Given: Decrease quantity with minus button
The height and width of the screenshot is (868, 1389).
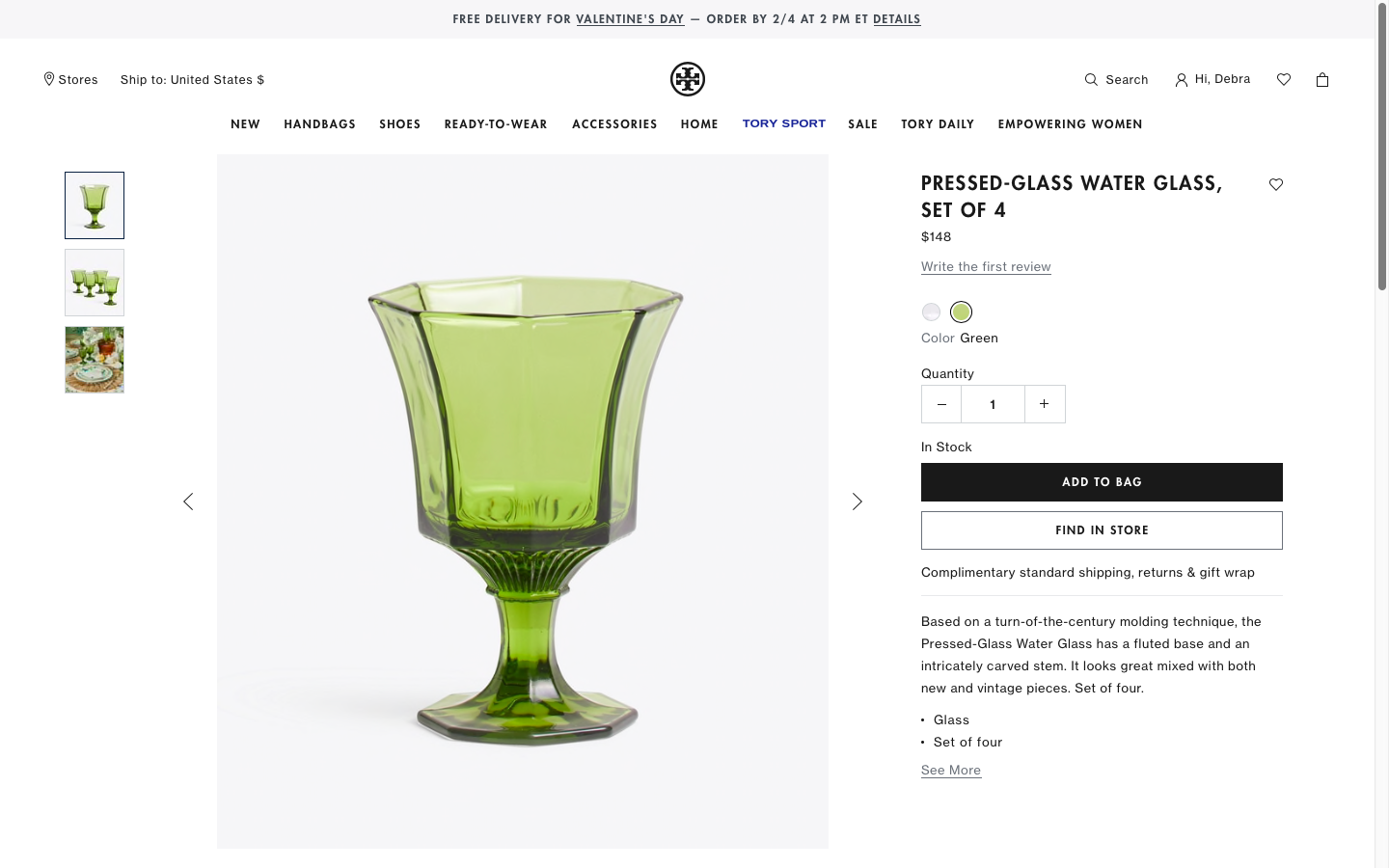Looking at the screenshot, I should (941, 404).
